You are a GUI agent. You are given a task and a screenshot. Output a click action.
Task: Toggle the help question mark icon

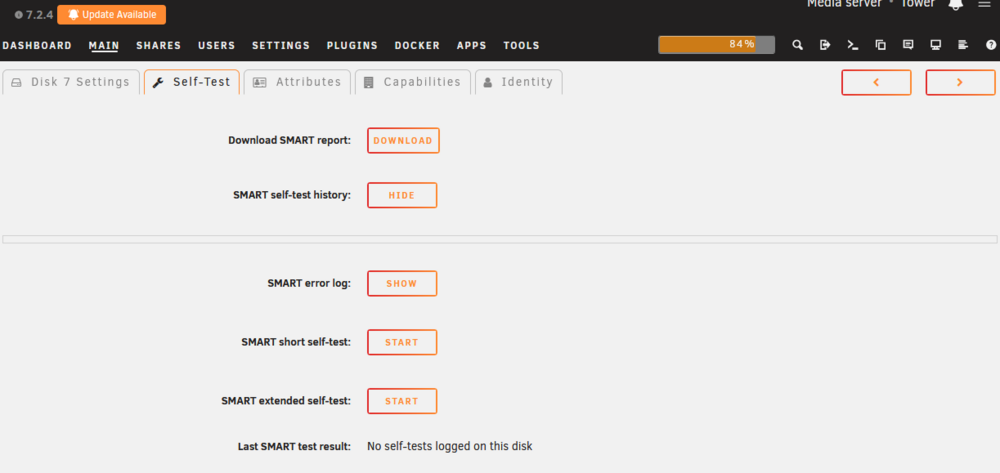991,45
